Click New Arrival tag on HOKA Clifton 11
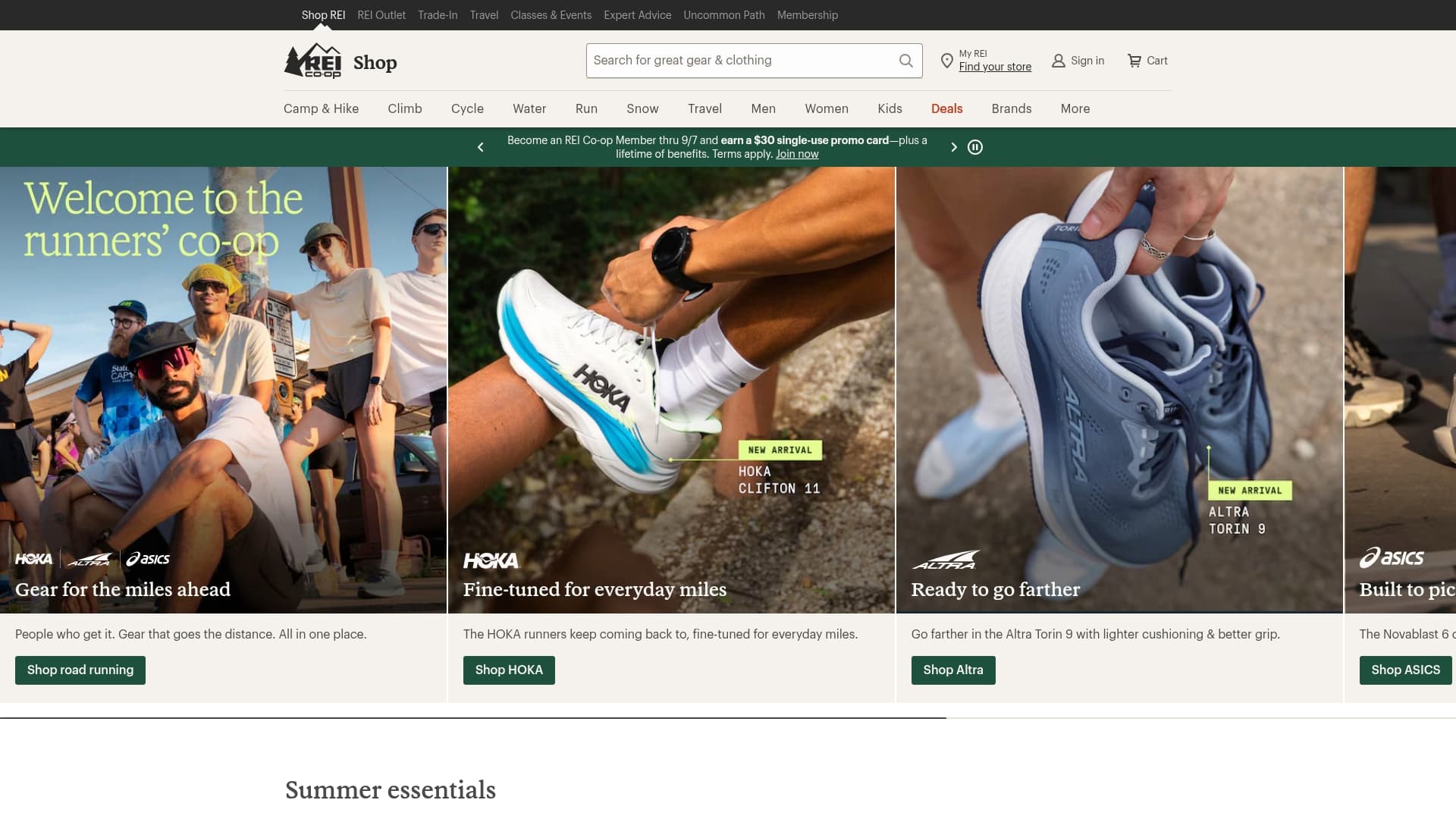The width and height of the screenshot is (1456, 819). point(780,450)
